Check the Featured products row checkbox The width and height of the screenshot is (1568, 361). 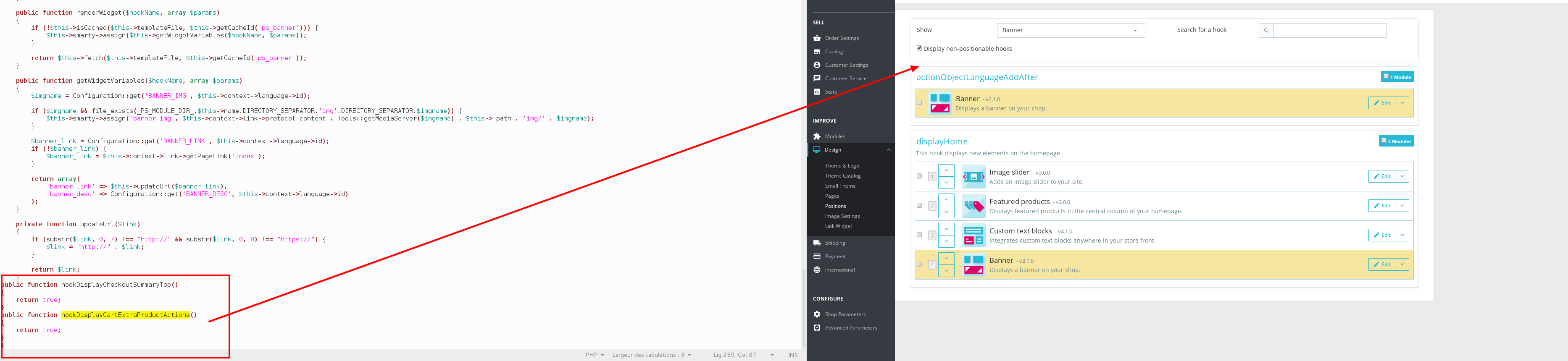tap(919, 205)
